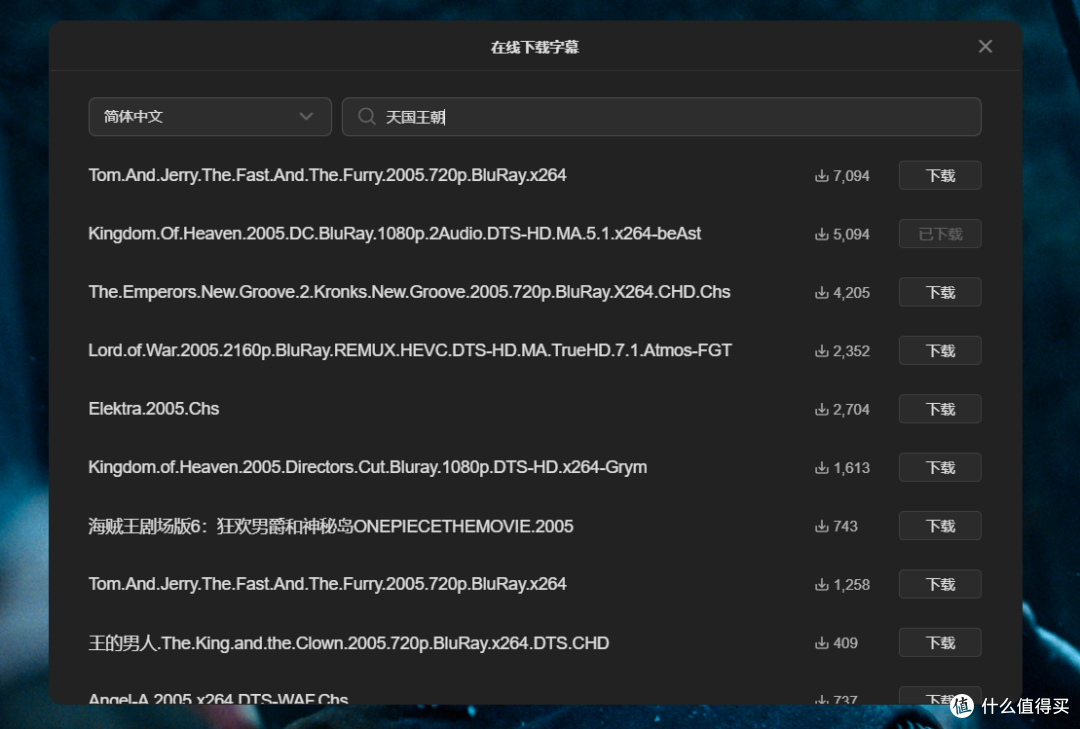Click the 1,613 download count
1080x729 pixels.
click(851, 468)
